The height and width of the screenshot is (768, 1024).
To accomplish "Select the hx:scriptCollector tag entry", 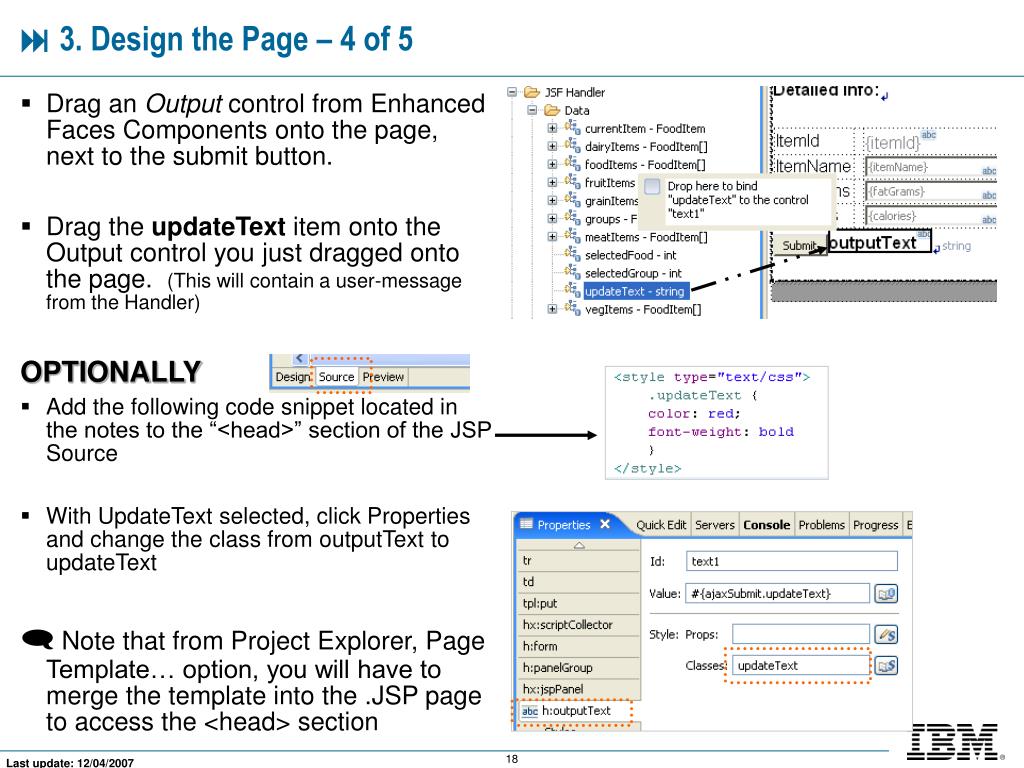I will point(579,625).
